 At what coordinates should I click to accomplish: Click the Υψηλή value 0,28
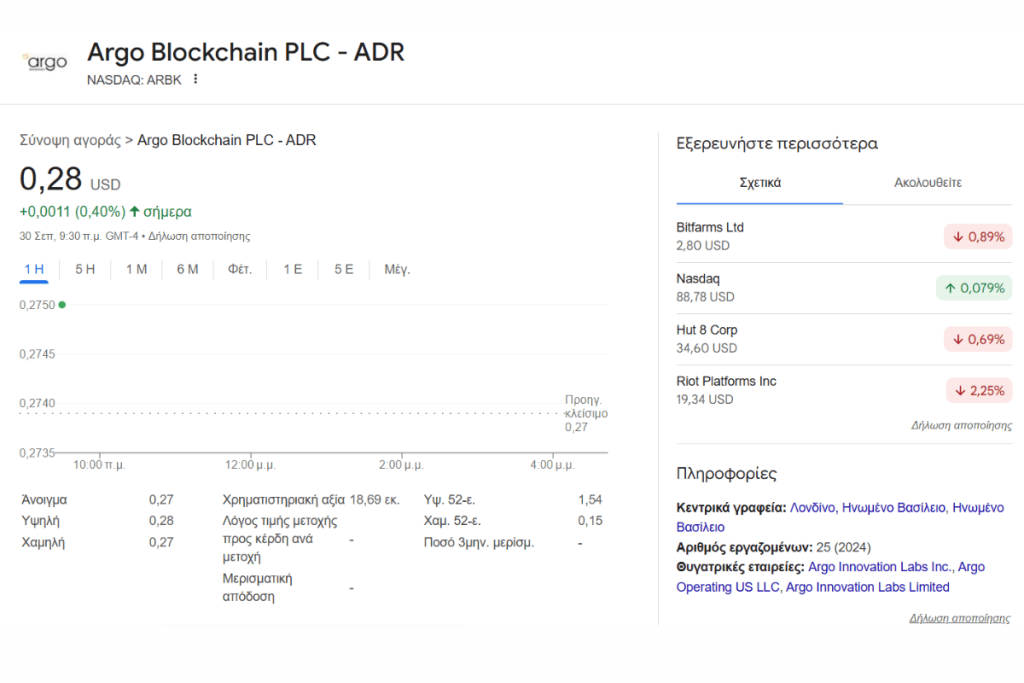click(161, 520)
